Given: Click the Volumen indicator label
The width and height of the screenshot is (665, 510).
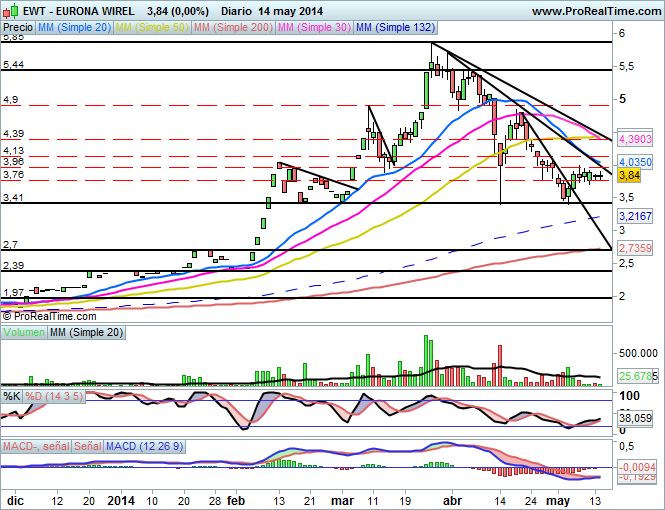Looking at the screenshot, I should tap(24, 331).
